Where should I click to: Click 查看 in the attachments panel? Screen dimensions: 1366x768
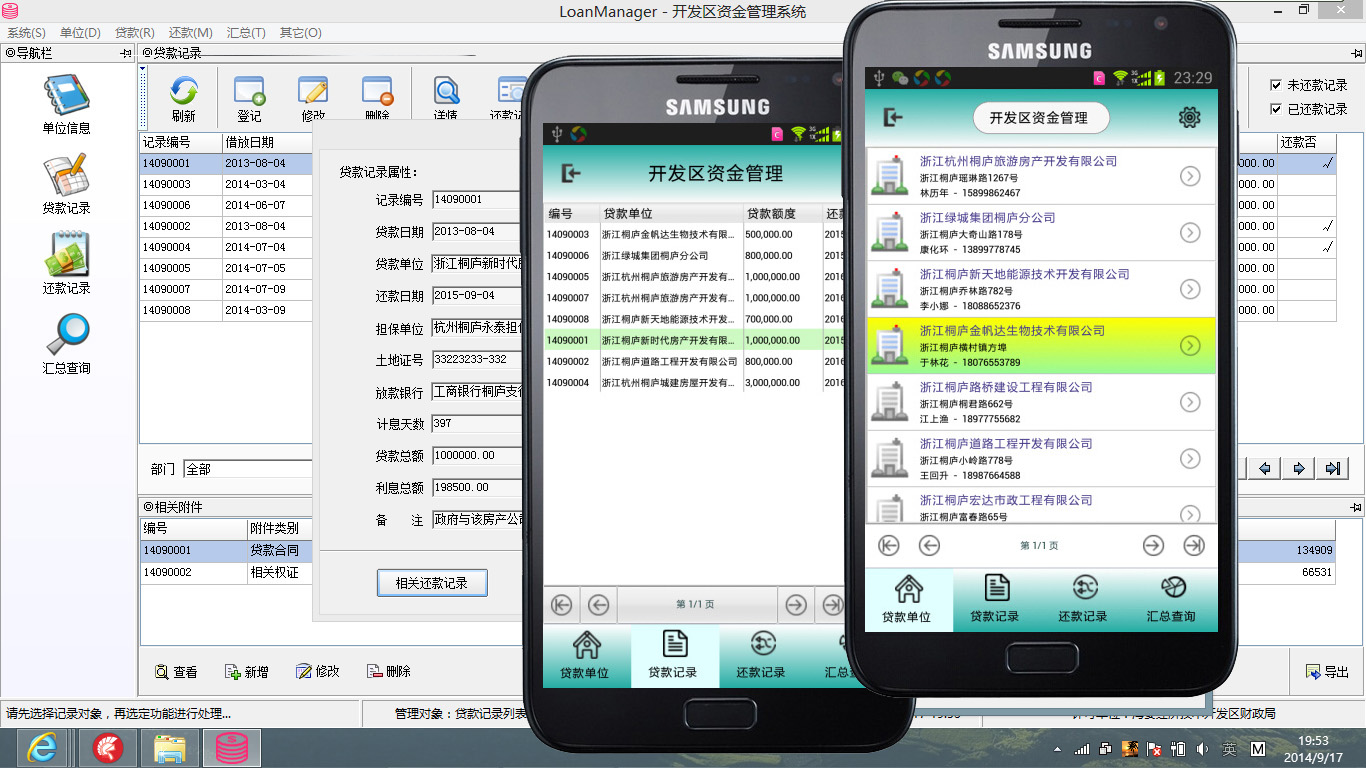click(176, 672)
